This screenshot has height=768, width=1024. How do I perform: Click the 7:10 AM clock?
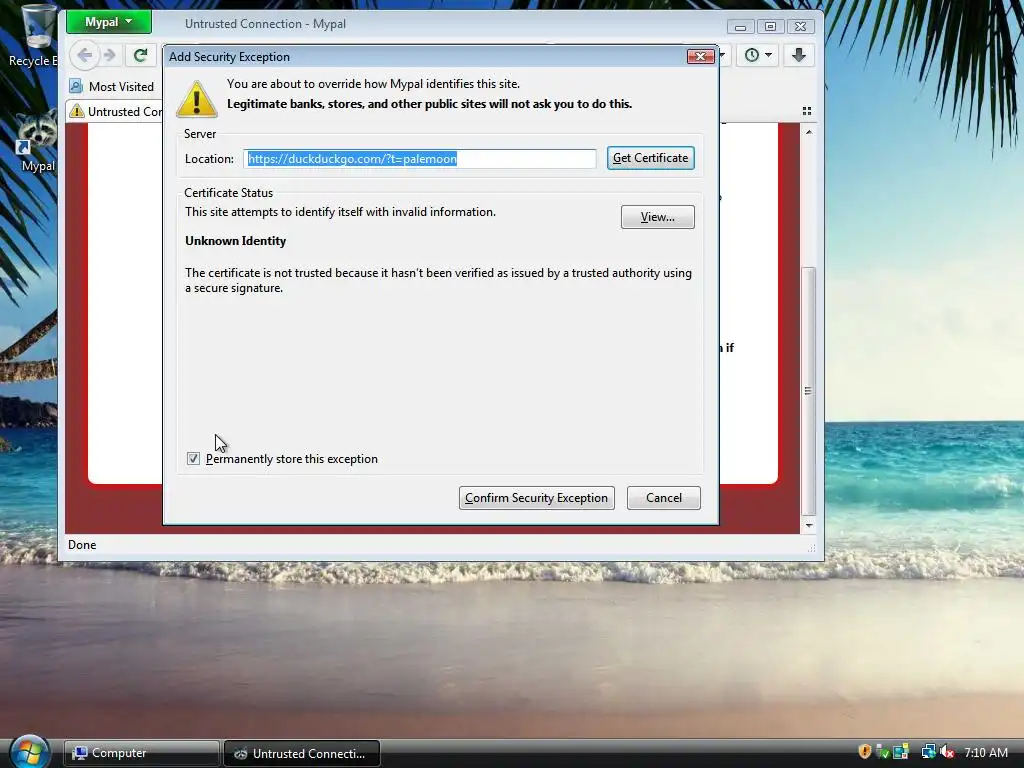pyautogui.click(x=985, y=752)
